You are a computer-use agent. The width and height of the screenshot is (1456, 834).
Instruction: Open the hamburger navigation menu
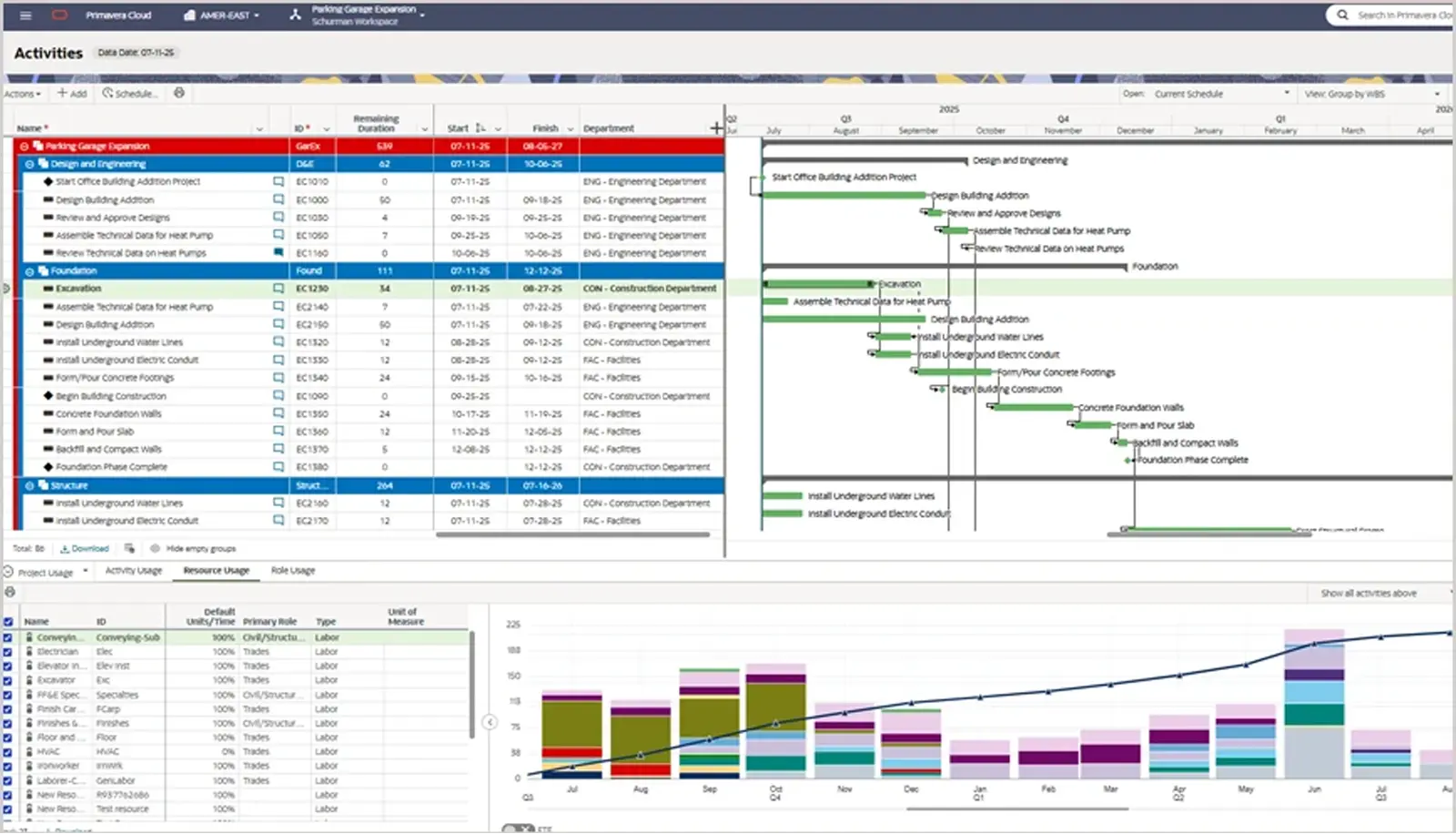(25, 15)
